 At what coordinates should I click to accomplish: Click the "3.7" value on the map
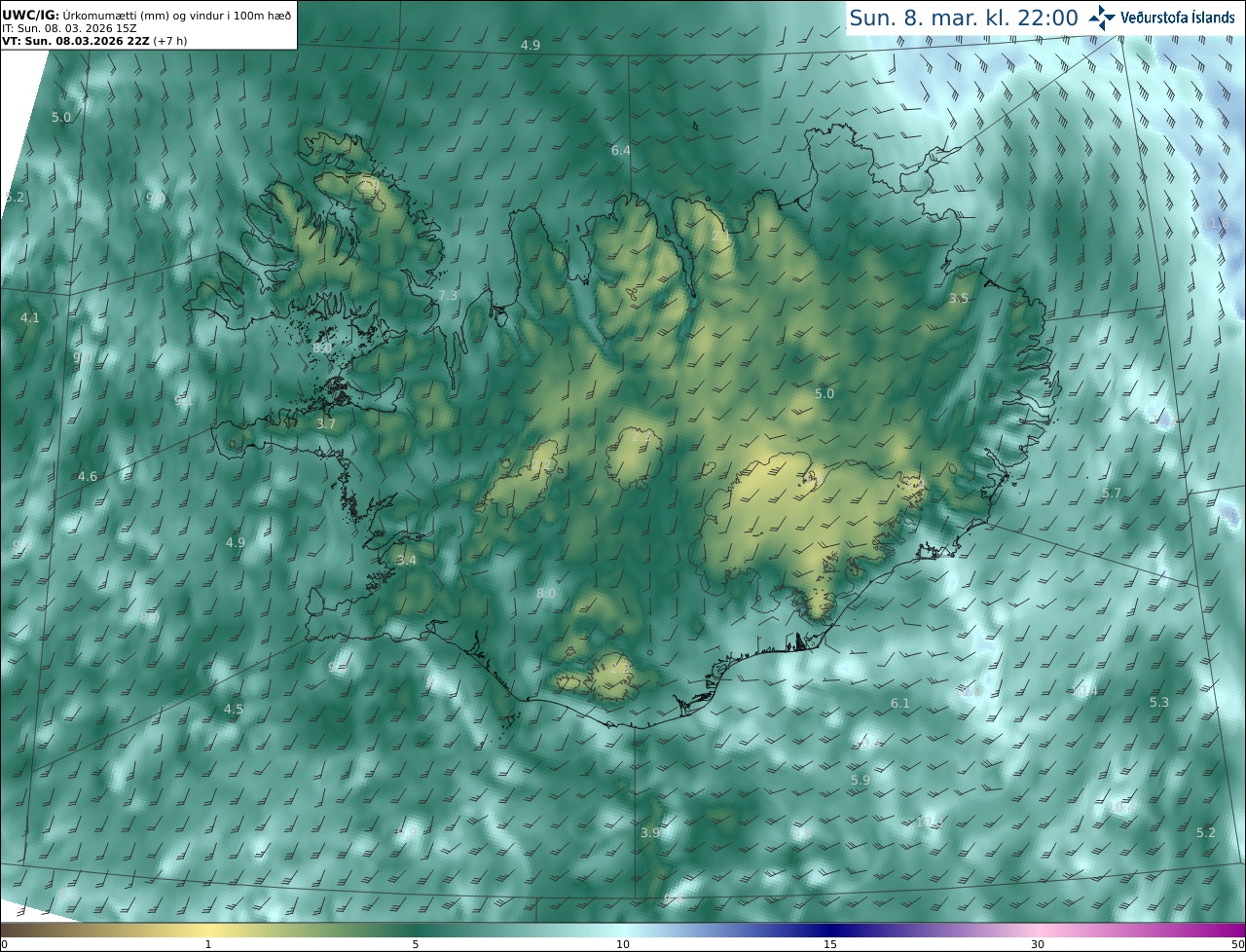coord(326,423)
